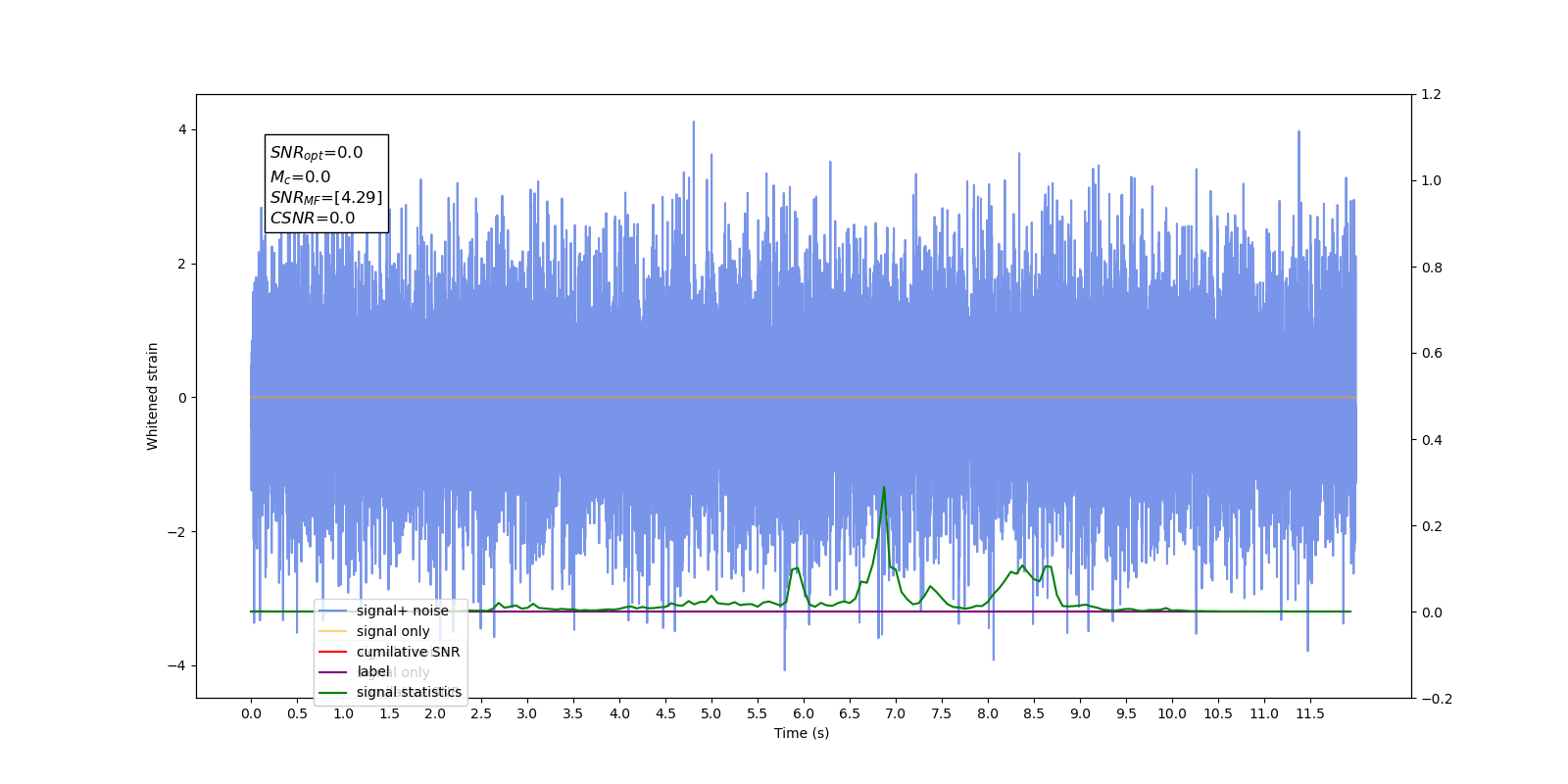Viewport: 1568px width, 784px height.
Task: Click the 'Time (s)' x-axis label
Action: [x=802, y=733]
